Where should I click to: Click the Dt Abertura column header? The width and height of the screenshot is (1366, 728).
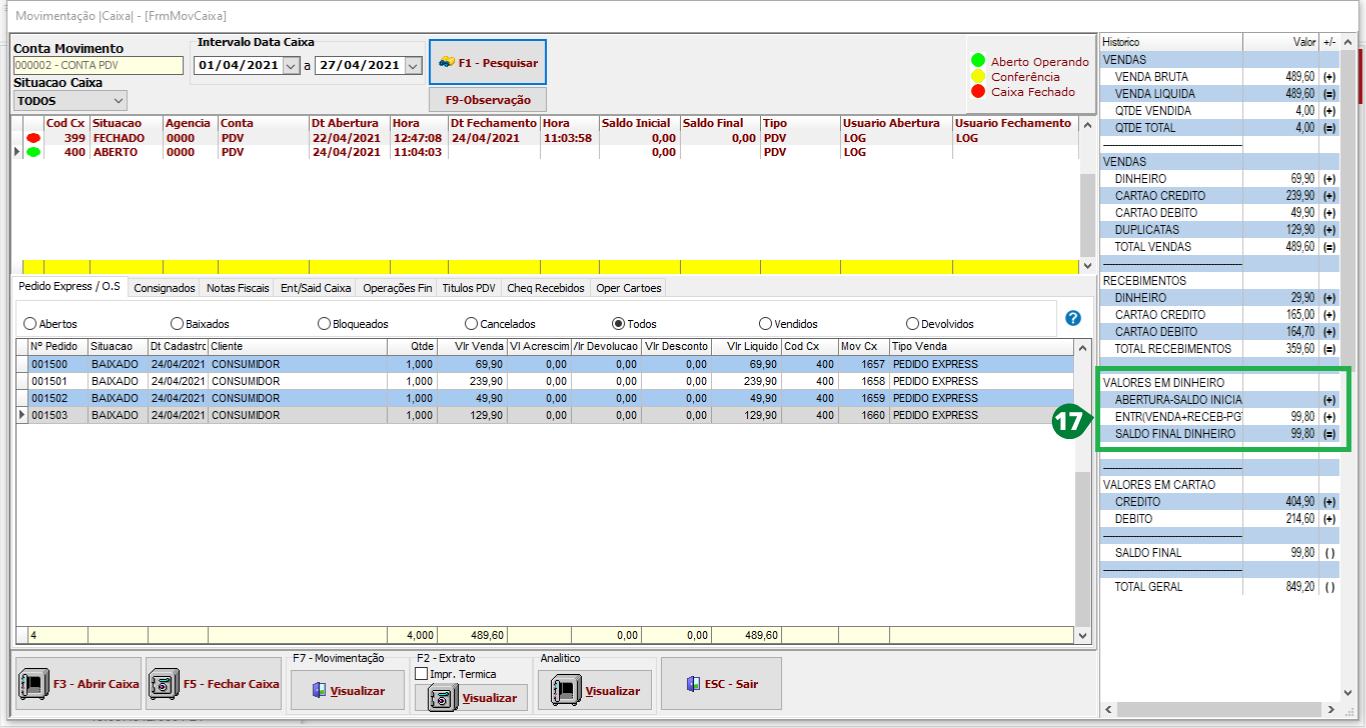(349, 123)
